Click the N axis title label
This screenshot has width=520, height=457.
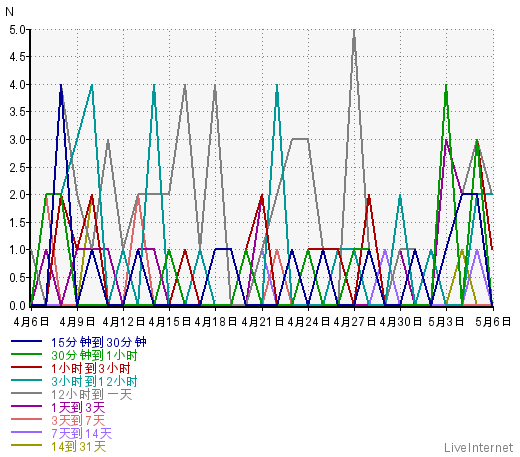coord(9,12)
